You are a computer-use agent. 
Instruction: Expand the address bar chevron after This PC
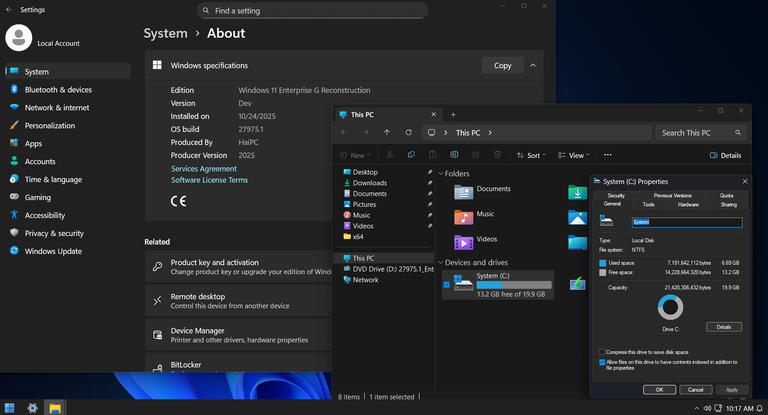(x=490, y=132)
